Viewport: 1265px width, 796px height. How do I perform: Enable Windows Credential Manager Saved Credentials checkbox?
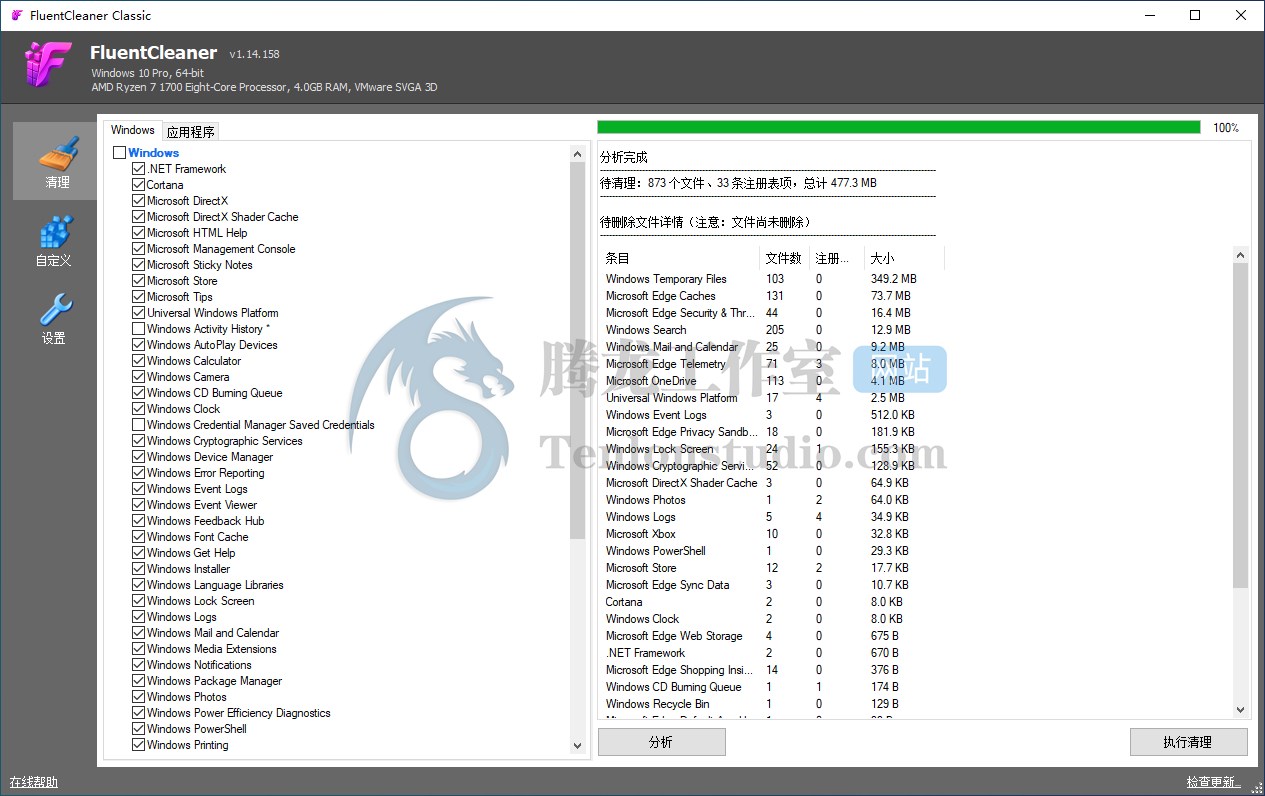(x=139, y=425)
